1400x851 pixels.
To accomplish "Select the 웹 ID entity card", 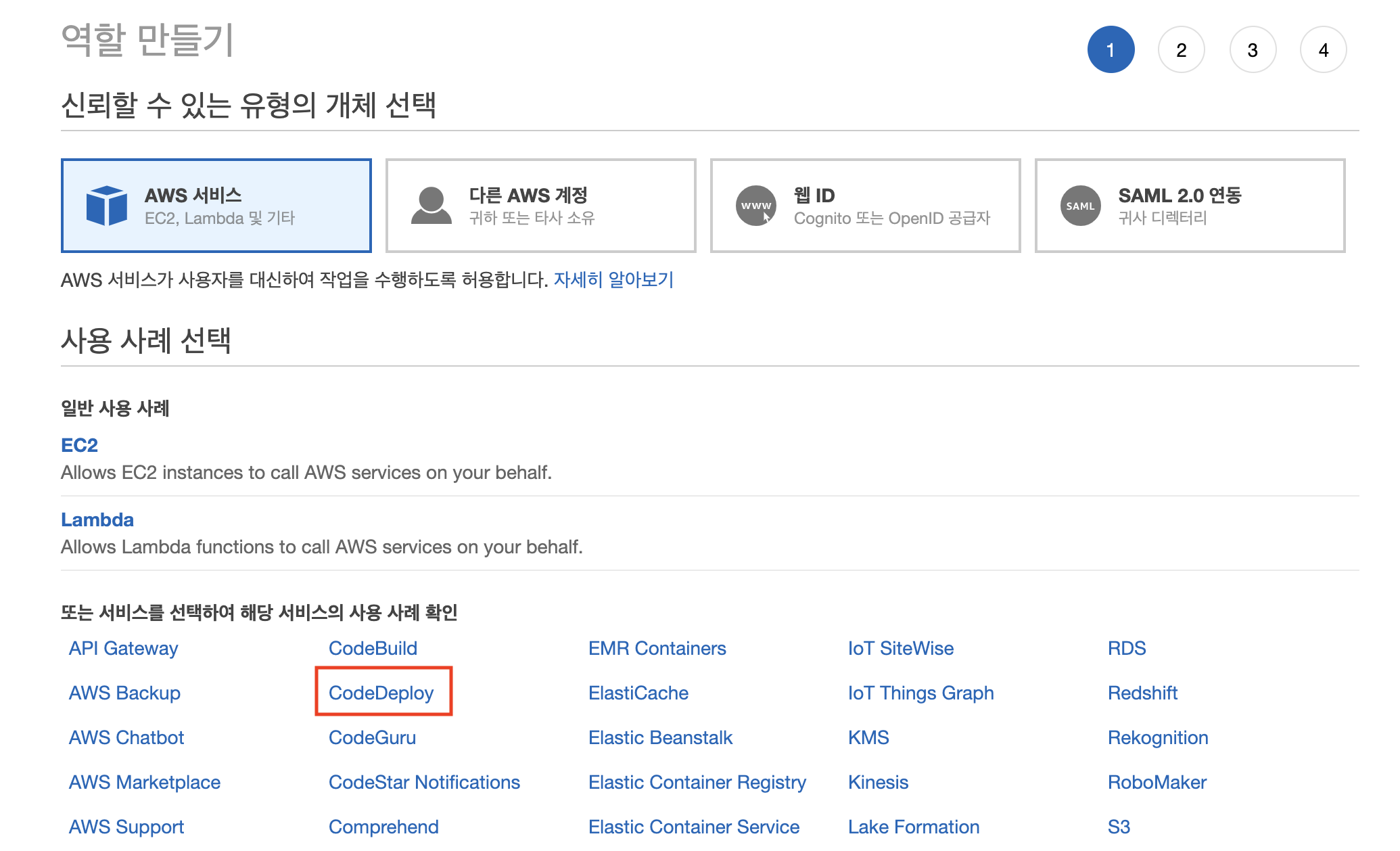I will pos(865,206).
